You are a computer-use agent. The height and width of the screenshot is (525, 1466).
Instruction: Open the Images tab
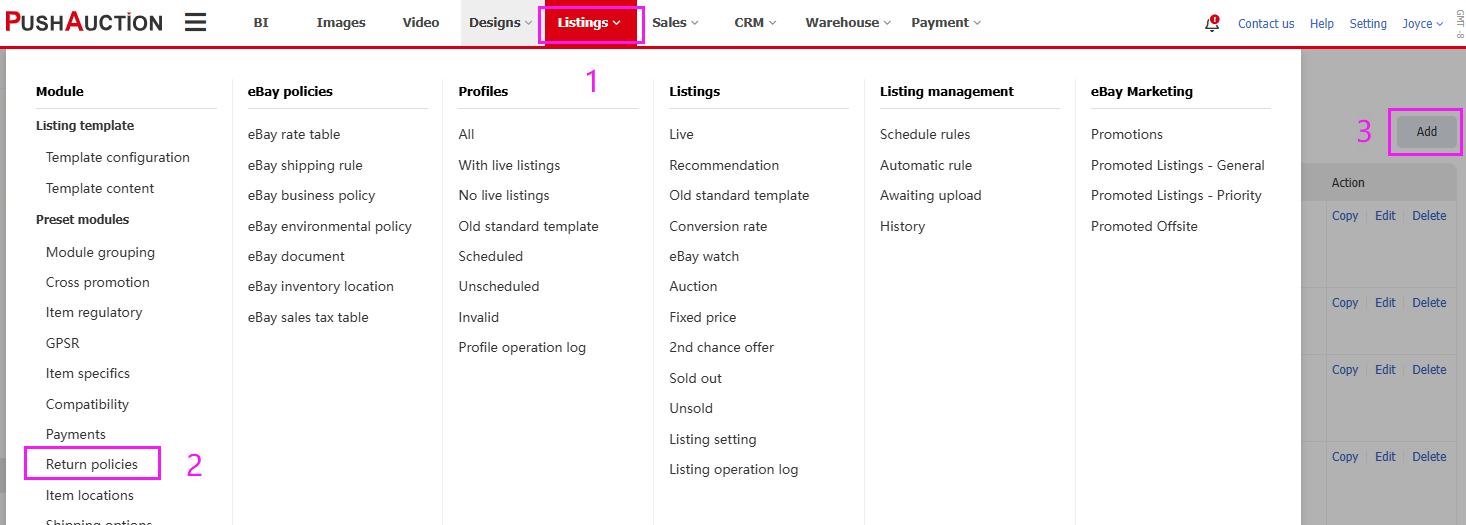(x=341, y=22)
